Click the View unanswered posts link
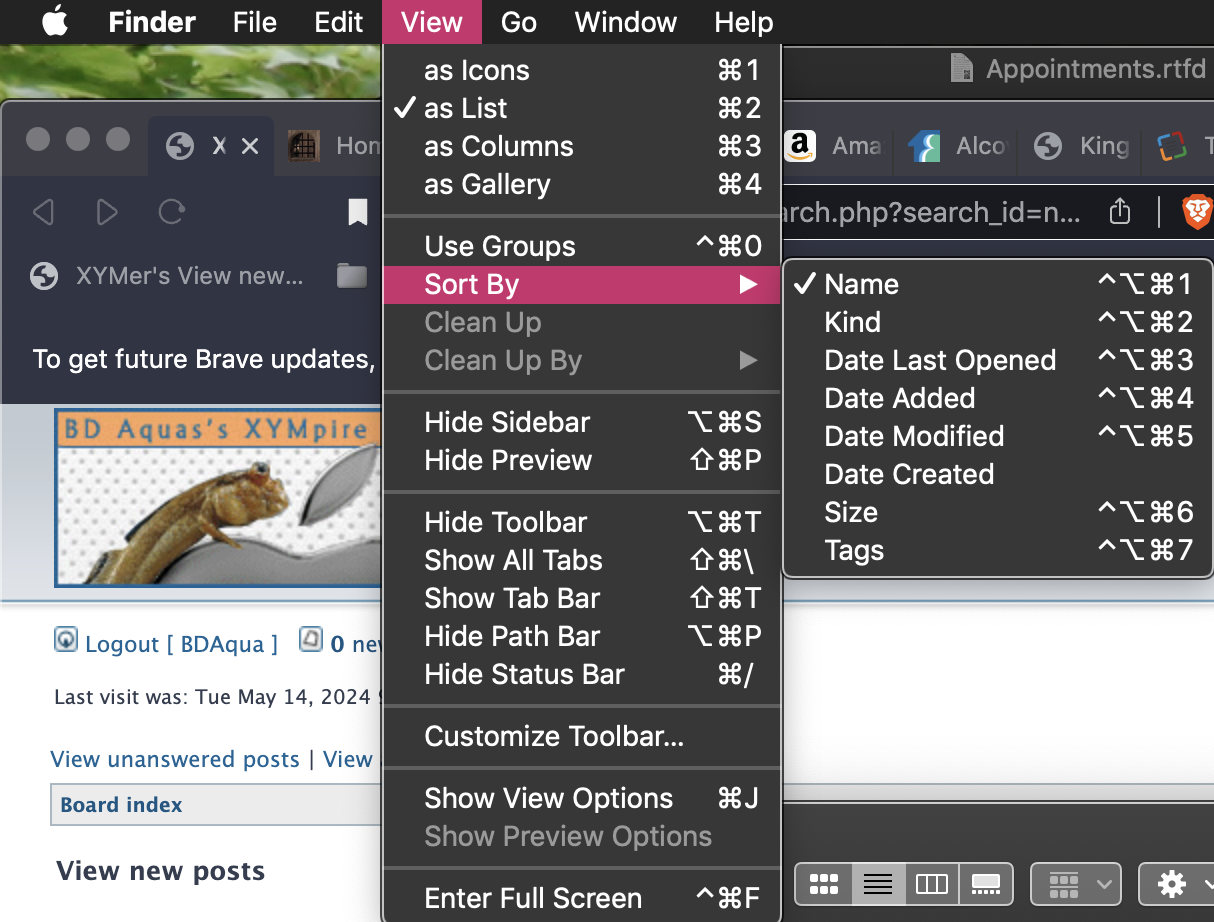The height and width of the screenshot is (922, 1214). point(174,759)
